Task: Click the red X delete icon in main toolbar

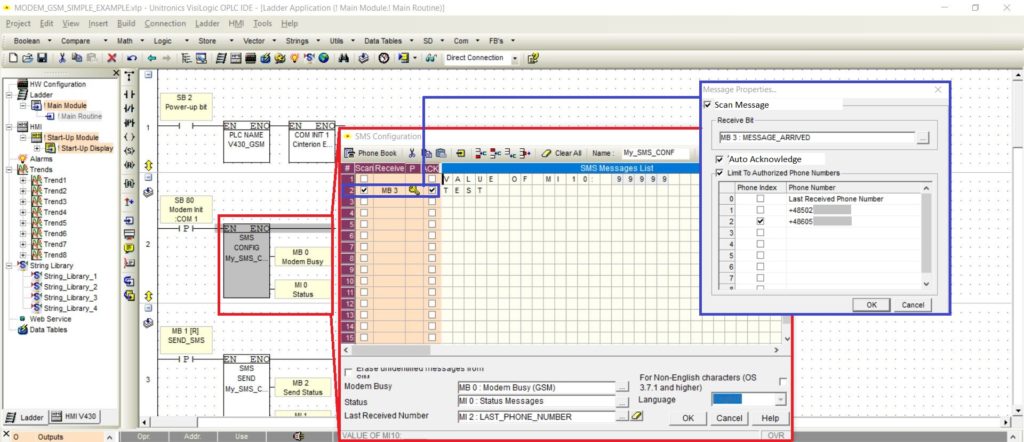Action: point(112,58)
